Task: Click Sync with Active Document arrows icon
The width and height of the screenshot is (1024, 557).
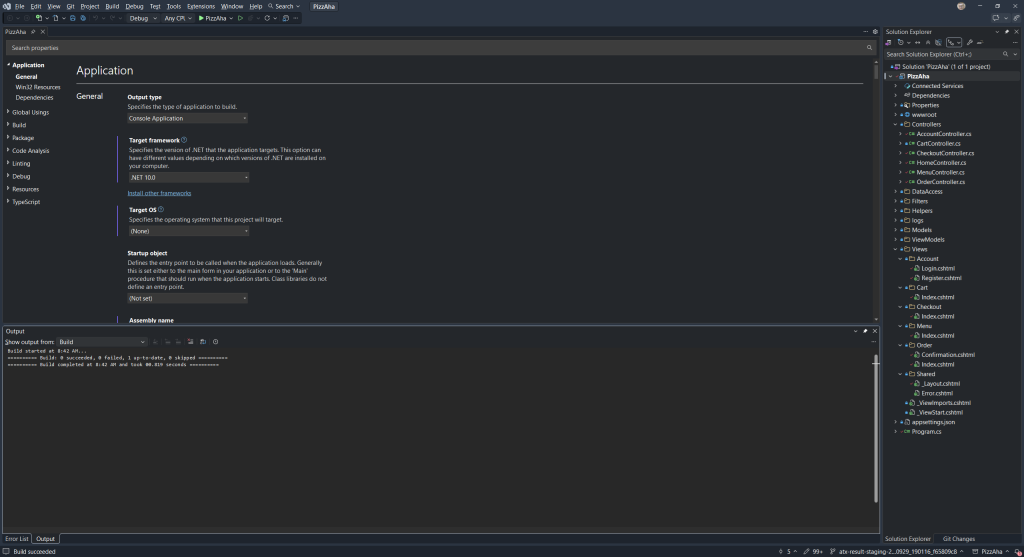Action: [x=918, y=42]
